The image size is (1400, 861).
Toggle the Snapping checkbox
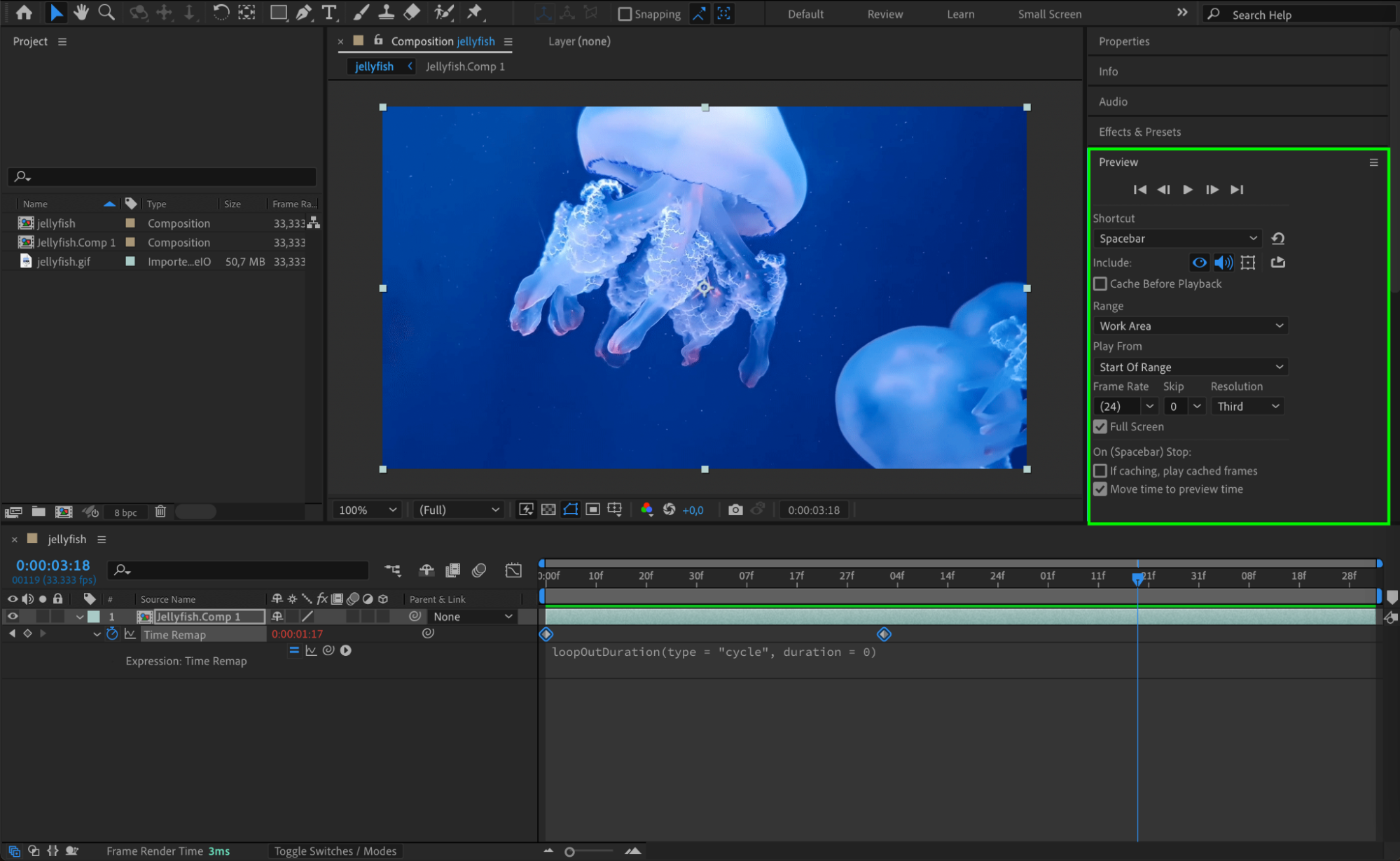click(x=625, y=14)
